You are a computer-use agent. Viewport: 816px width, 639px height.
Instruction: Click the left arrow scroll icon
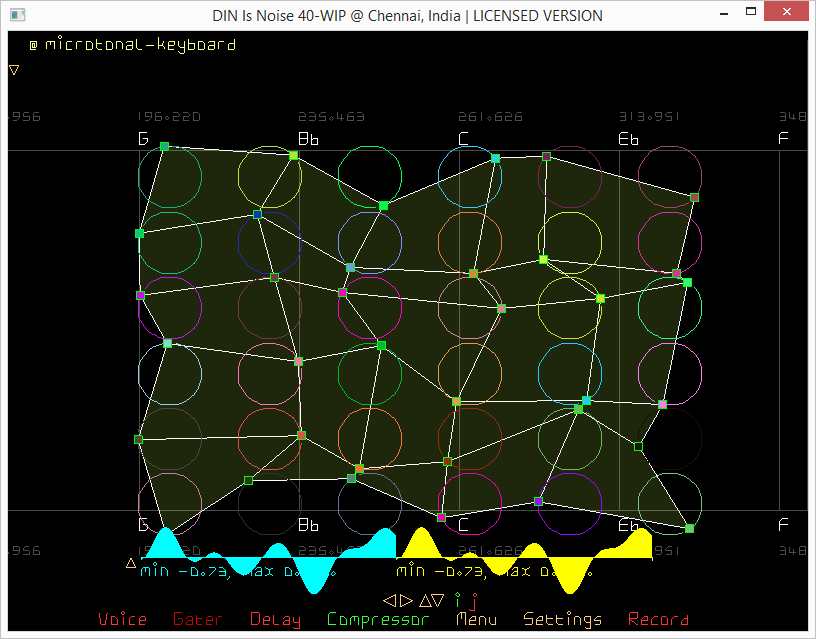pyautogui.click(x=390, y=601)
